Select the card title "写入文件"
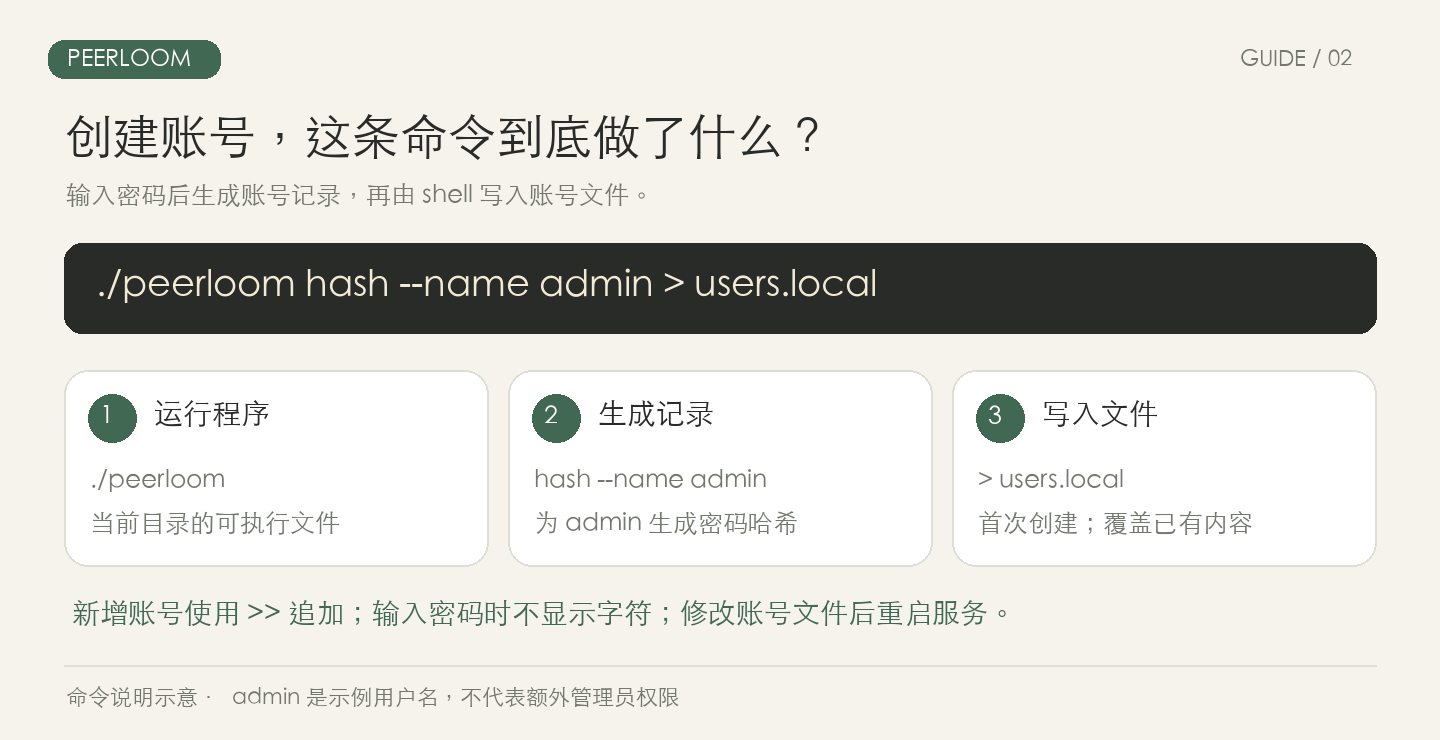The width and height of the screenshot is (1440, 740). [x=1100, y=414]
